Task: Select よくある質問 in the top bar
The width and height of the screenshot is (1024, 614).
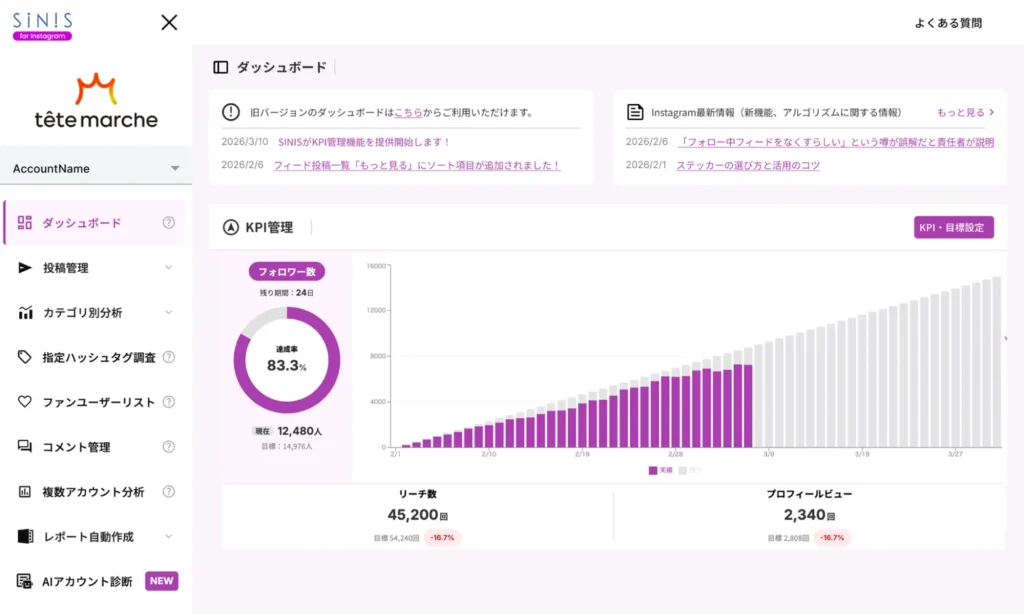Action: coord(950,20)
